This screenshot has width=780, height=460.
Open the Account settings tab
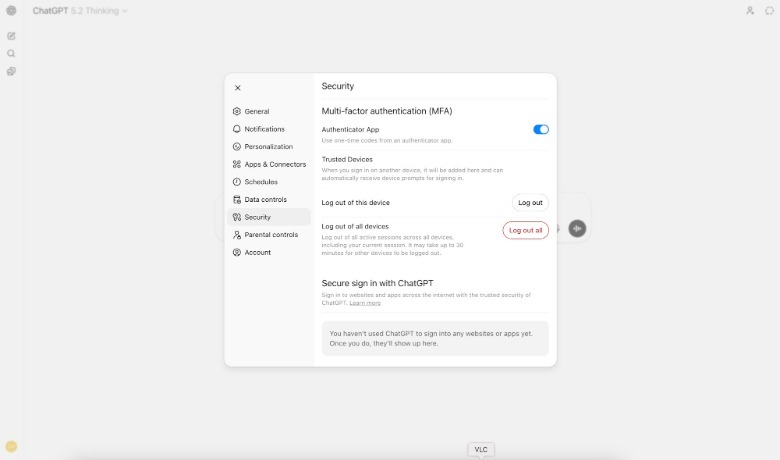point(269,253)
